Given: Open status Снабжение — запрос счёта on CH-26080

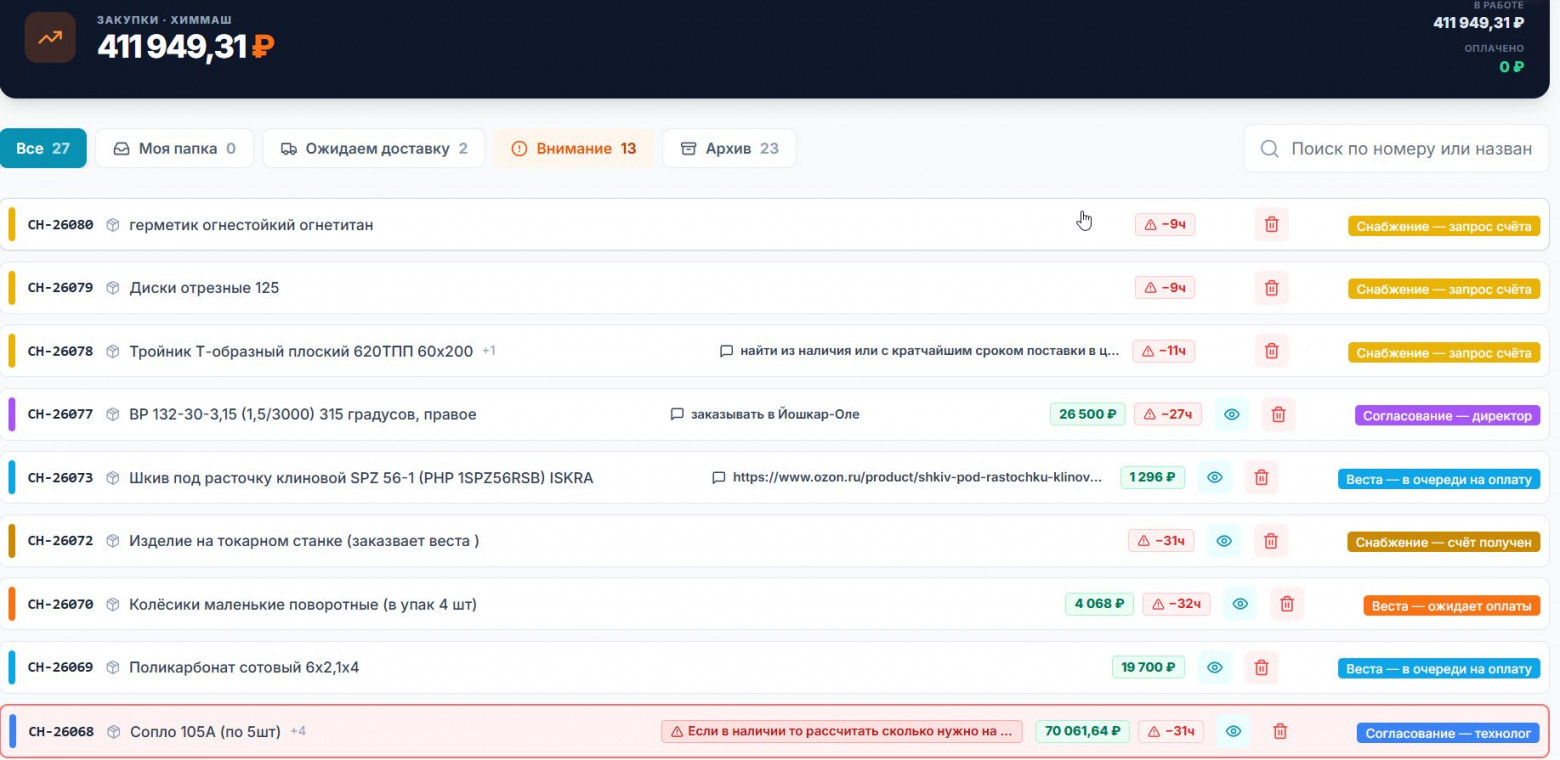Looking at the screenshot, I should click(x=1443, y=226).
